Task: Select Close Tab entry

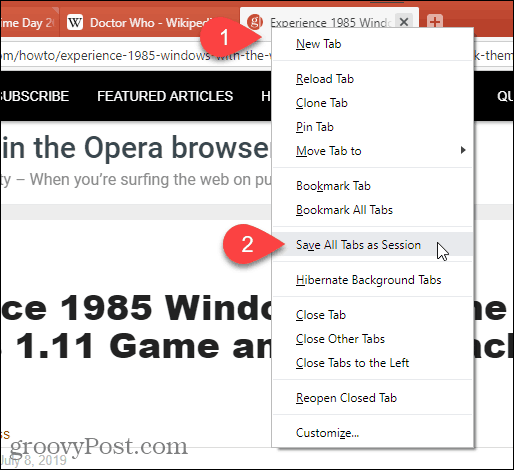Action: click(373, 315)
